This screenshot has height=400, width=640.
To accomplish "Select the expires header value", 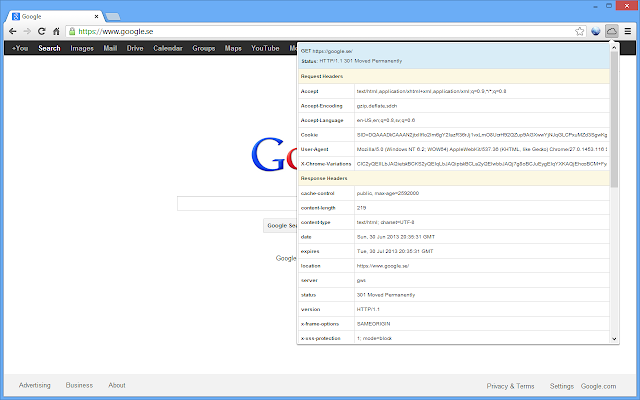I will pos(395,251).
